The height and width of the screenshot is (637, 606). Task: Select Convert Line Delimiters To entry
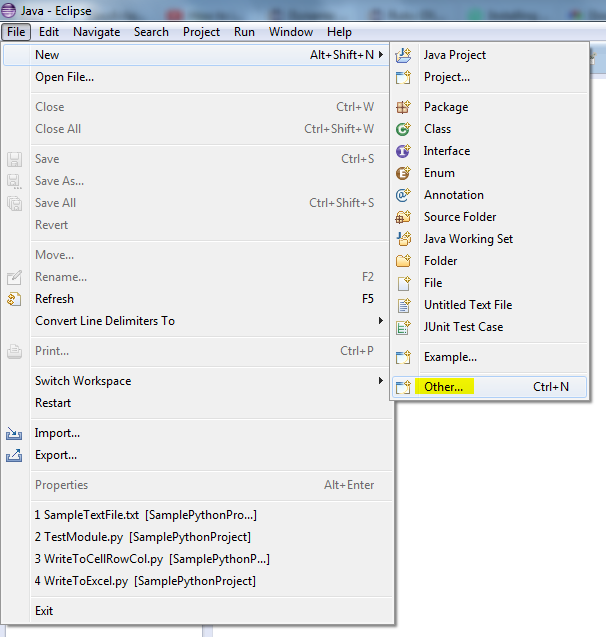(197, 321)
